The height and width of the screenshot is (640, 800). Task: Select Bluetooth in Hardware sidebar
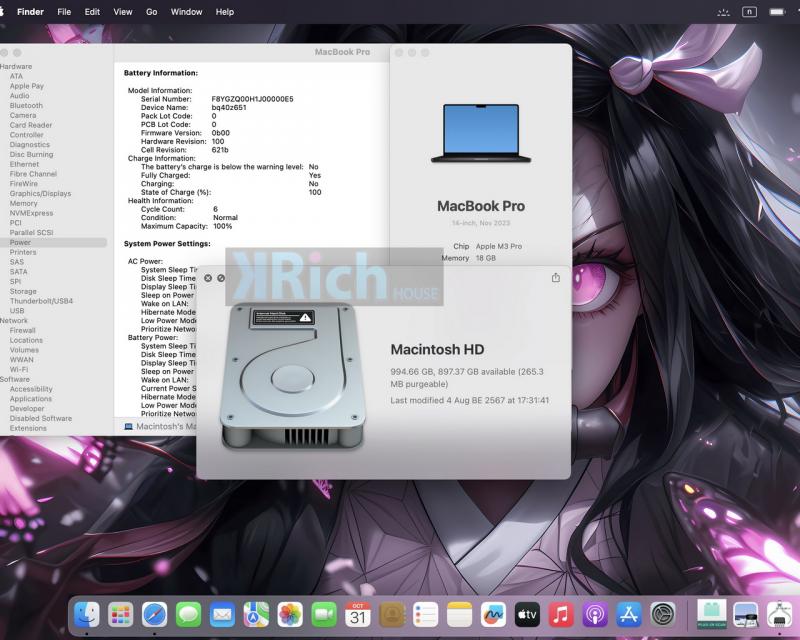pyautogui.click(x=26, y=105)
